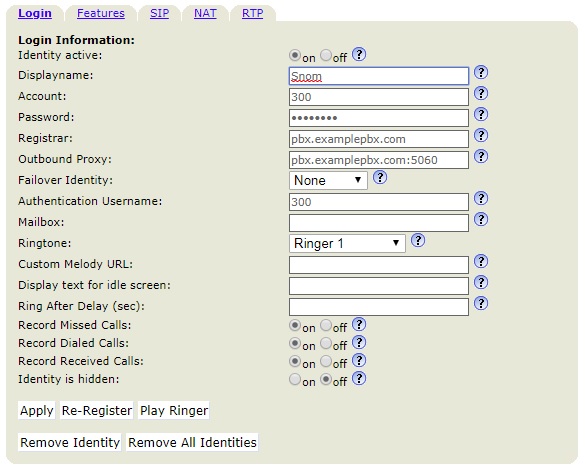Focus the Displayname field containing Snom
Screen dimensions: 586x468
pos(379,76)
